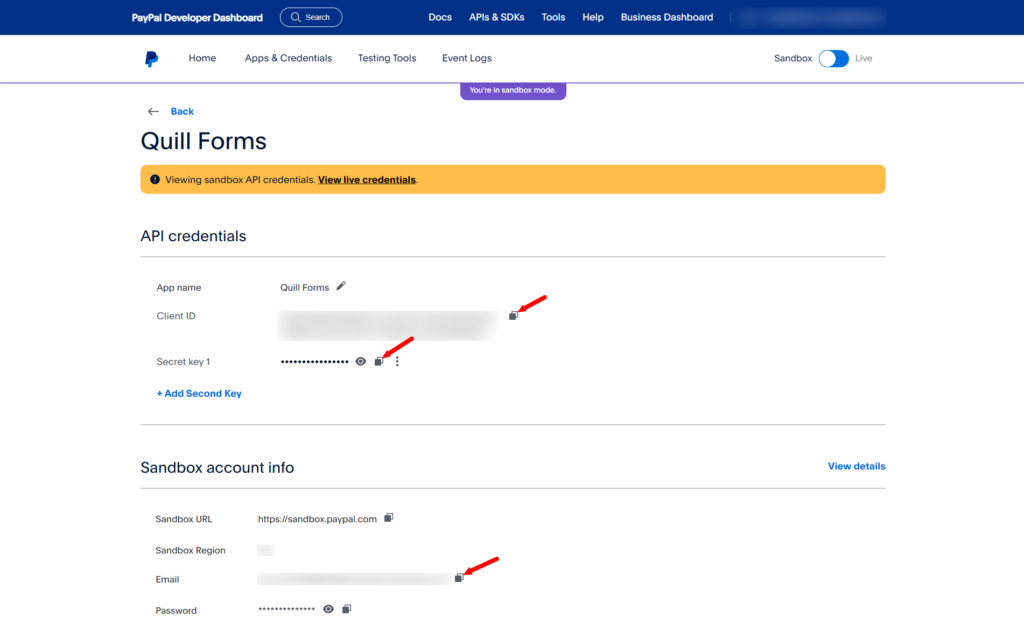Click PayPal Developer Dashboard title
Image resolution: width=1024 pixels, height=638 pixels.
click(x=197, y=18)
